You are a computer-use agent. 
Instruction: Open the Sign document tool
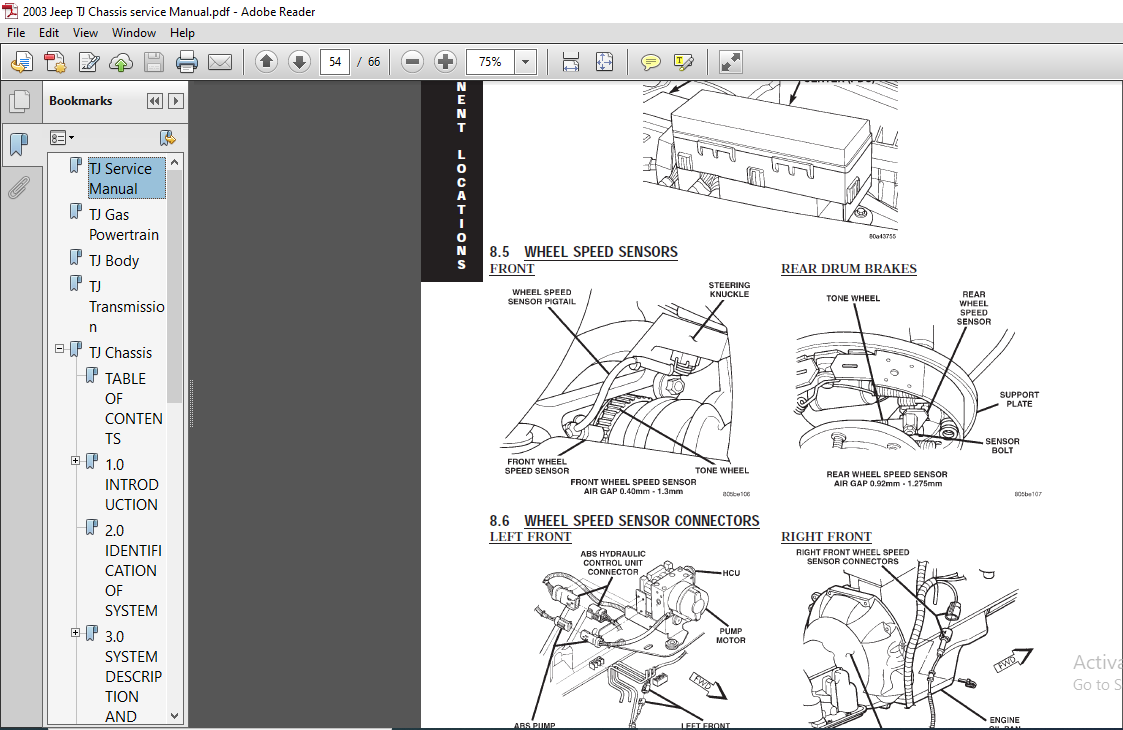89,62
